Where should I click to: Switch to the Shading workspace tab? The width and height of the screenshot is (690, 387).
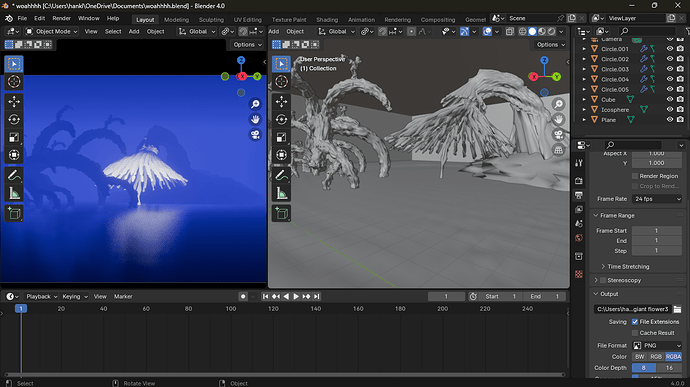[327, 19]
